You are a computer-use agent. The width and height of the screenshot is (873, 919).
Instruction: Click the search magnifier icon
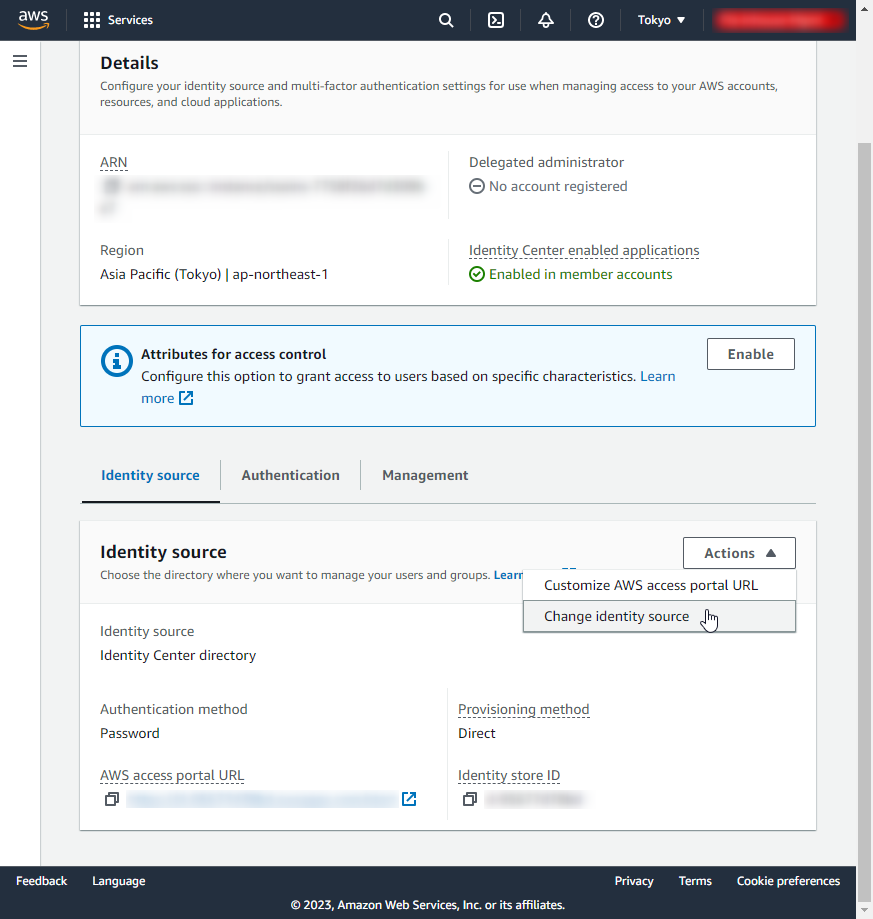(446, 20)
